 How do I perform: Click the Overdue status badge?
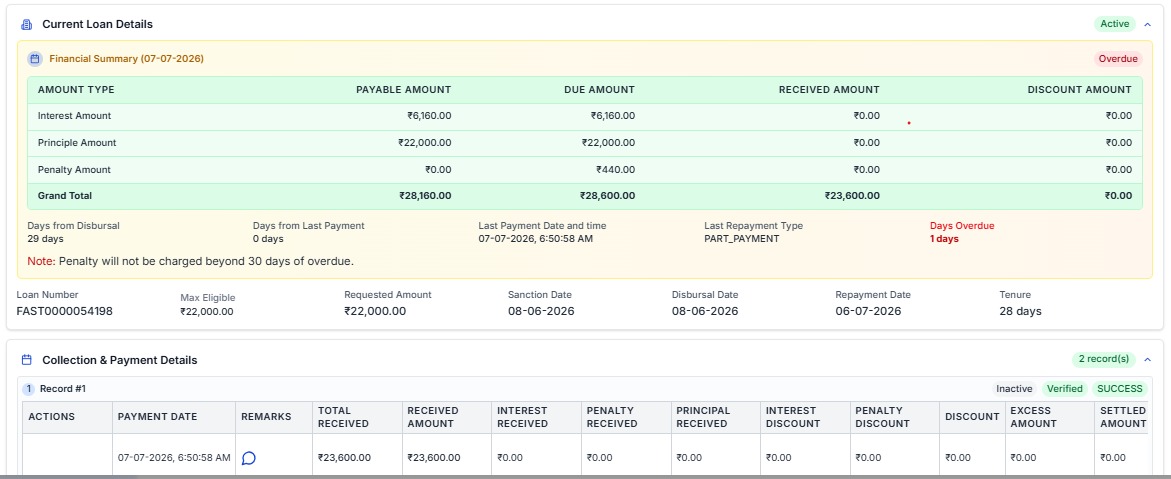[x=1118, y=58]
